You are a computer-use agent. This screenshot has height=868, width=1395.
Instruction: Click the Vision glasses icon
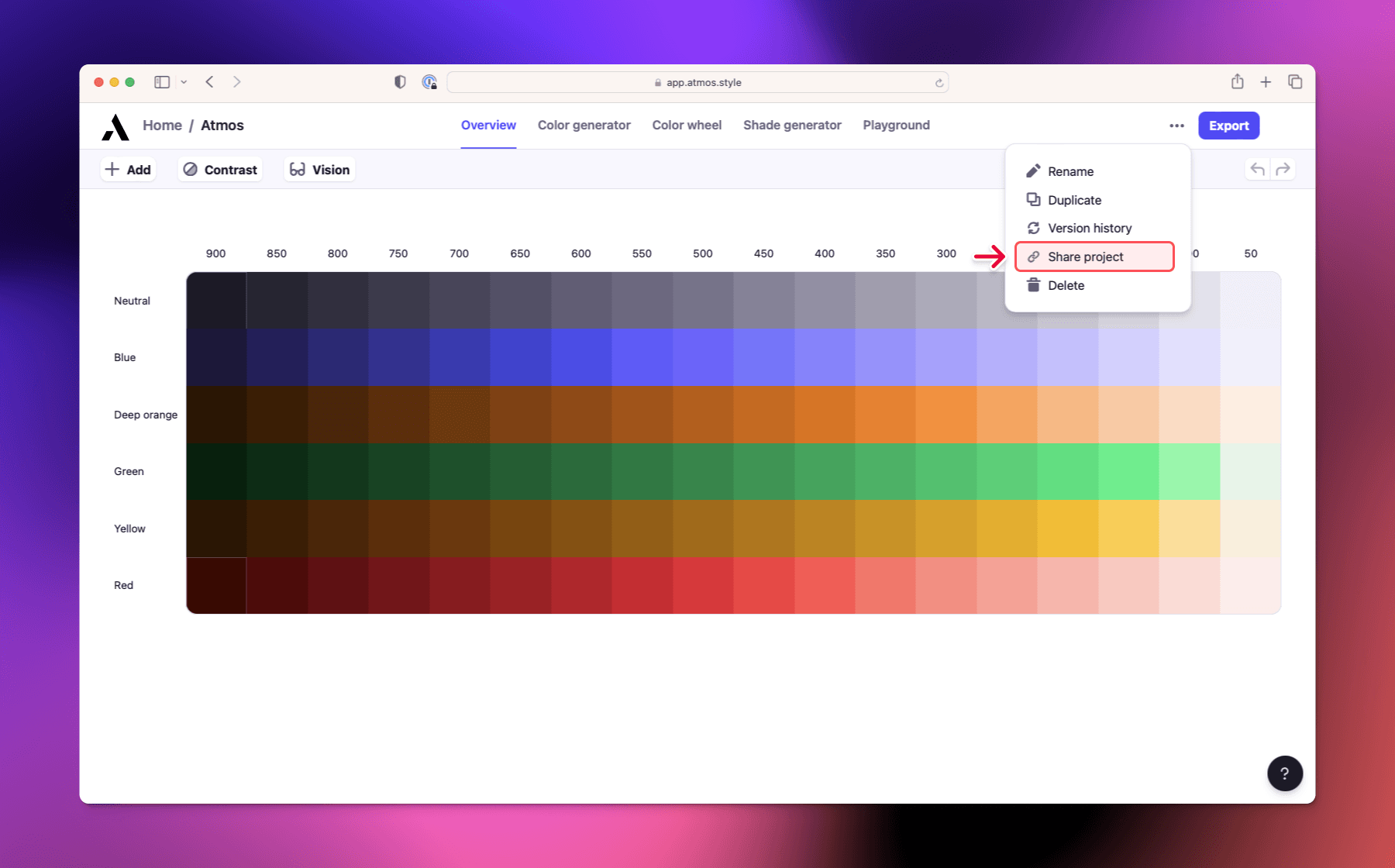click(298, 169)
